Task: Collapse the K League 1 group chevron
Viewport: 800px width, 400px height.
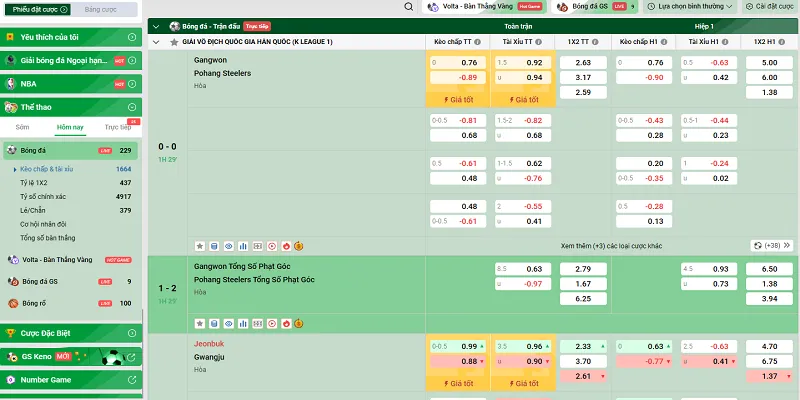Action: pyautogui.click(x=156, y=42)
